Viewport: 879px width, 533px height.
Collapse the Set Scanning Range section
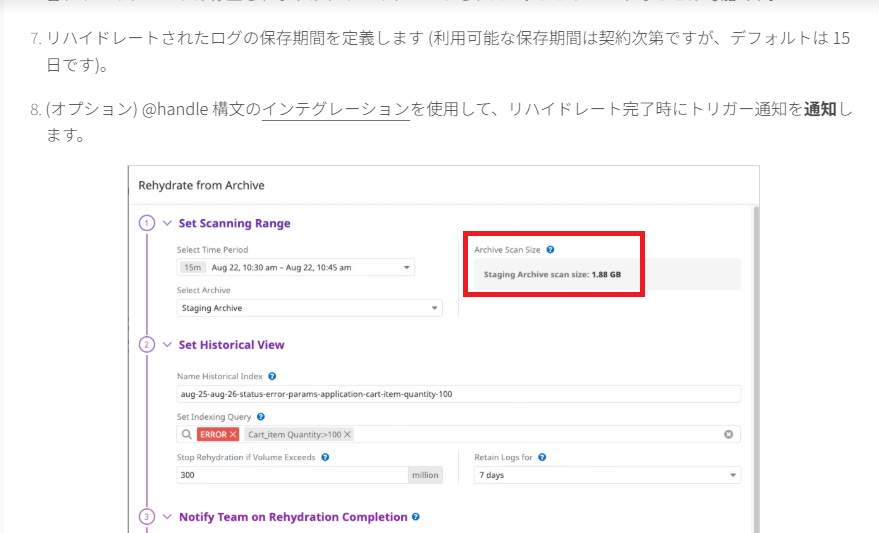[x=167, y=223]
